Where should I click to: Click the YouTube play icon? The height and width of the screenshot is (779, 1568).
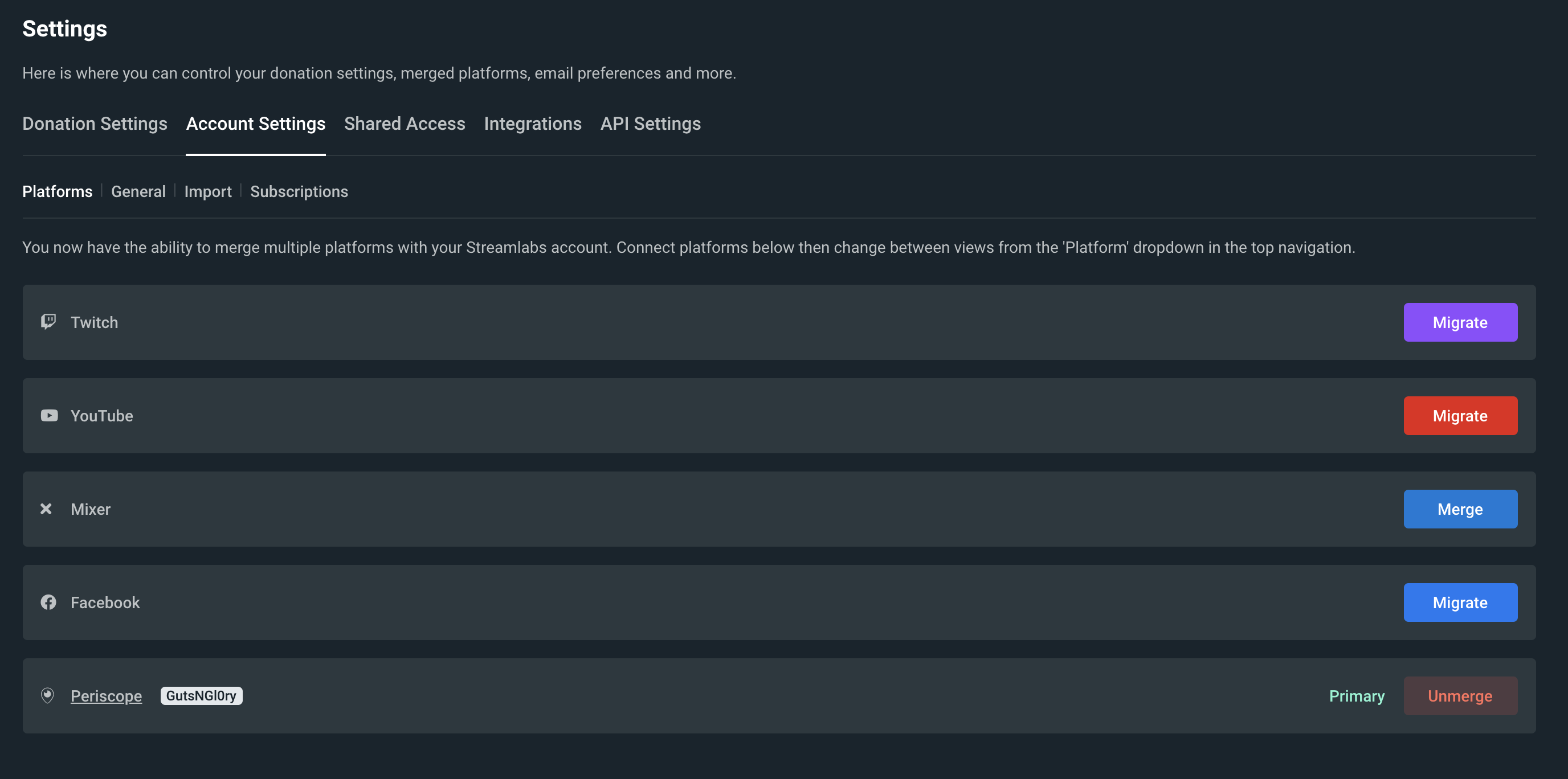click(48, 415)
